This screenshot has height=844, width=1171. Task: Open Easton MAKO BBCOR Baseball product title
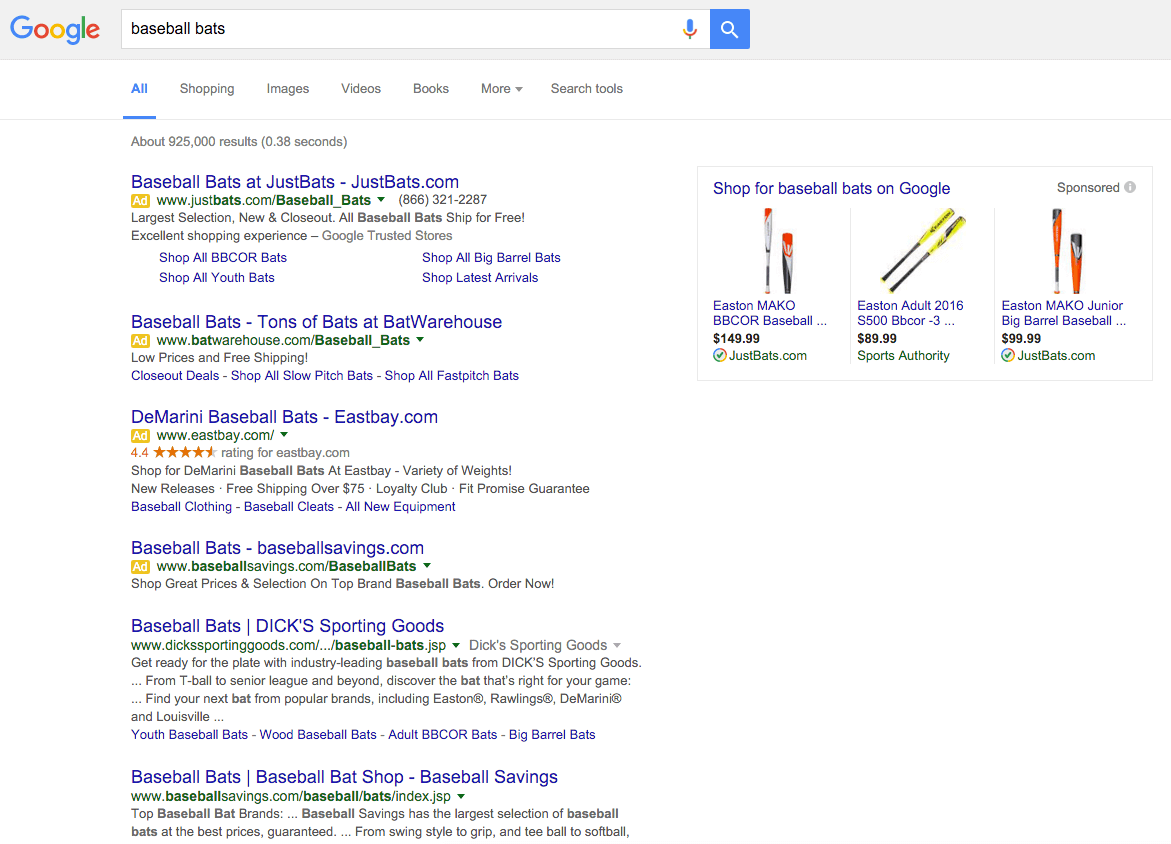click(x=770, y=313)
